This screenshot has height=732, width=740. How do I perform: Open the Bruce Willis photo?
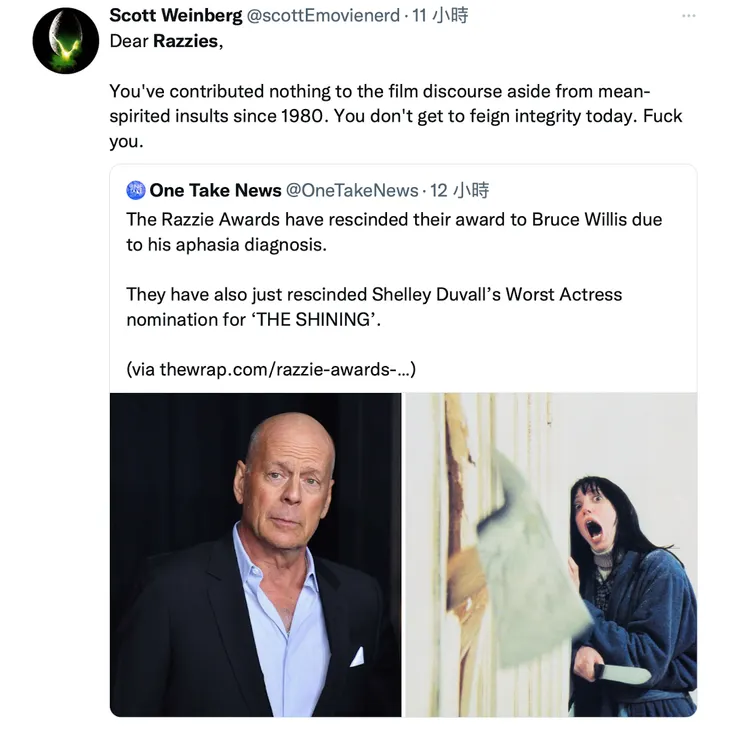pos(255,555)
